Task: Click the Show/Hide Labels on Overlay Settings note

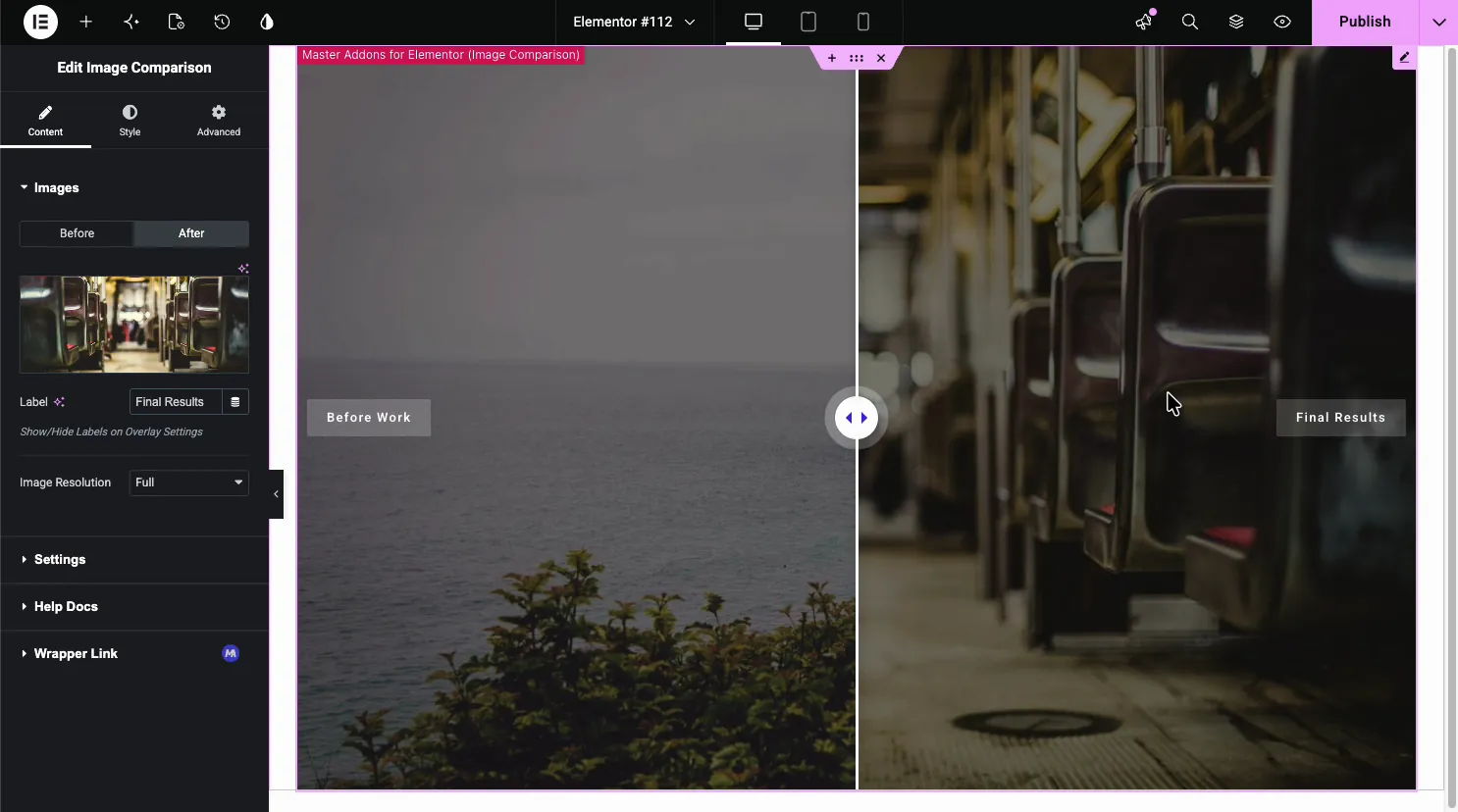Action: (111, 431)
